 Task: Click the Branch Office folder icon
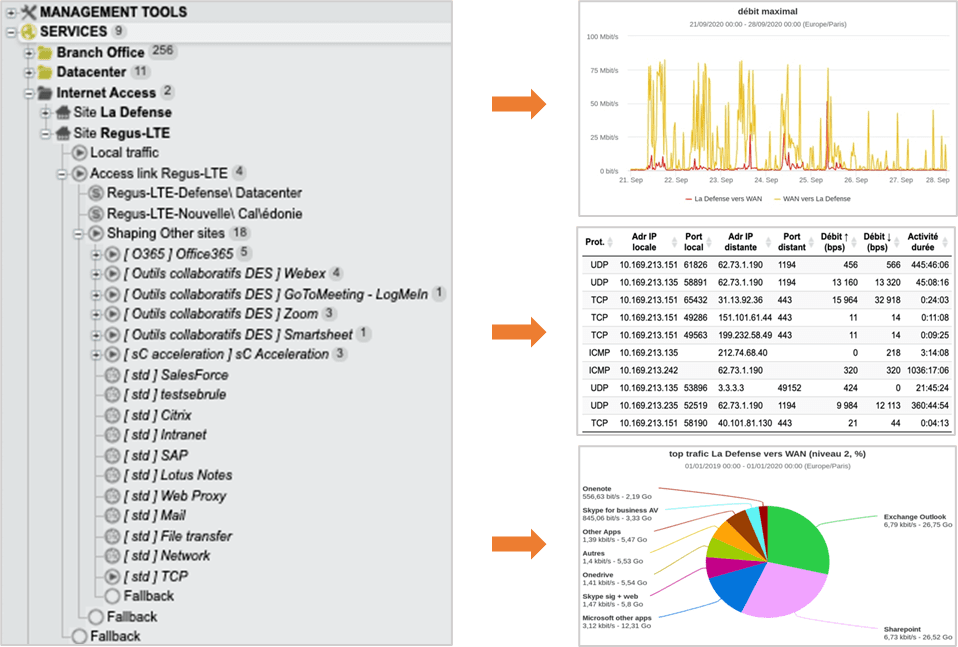pyautogui.click(x=45, y=52)
